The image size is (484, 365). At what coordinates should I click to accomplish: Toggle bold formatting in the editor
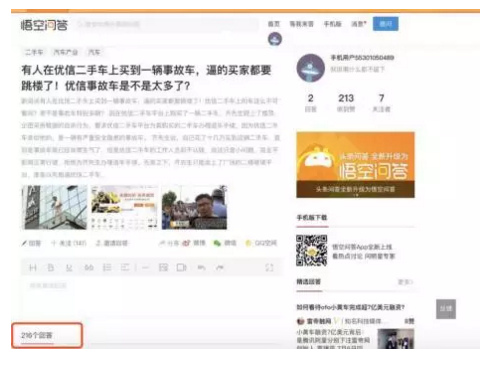tap(51, 268)
